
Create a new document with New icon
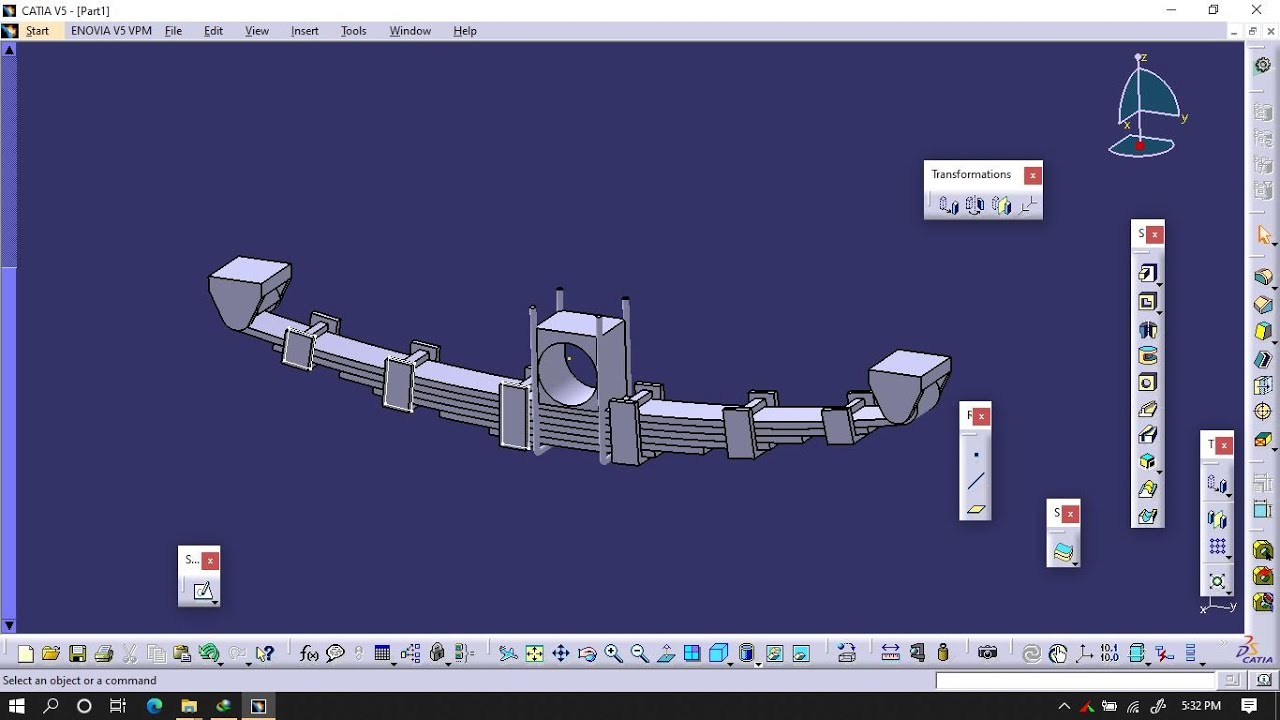[26, 654]
